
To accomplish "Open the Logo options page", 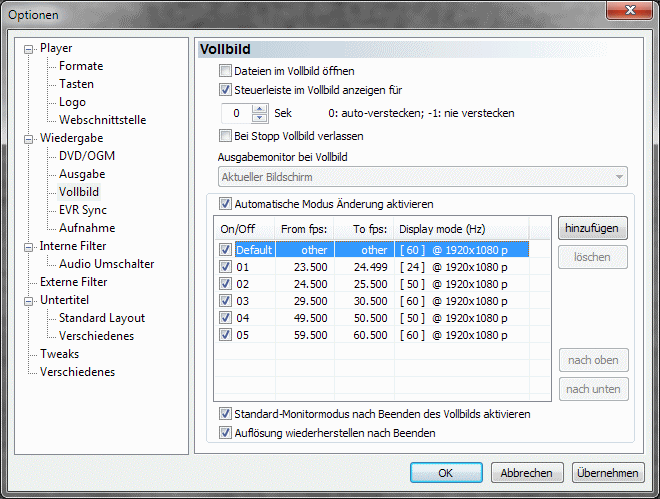I will pyautogui.click(x=72, y=102).
